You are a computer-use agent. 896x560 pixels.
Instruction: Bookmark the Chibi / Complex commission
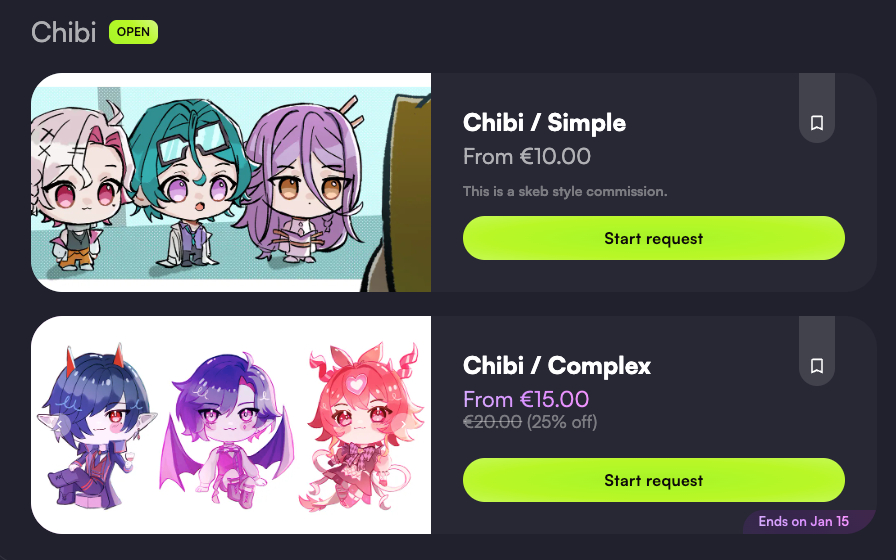point(817,365)
